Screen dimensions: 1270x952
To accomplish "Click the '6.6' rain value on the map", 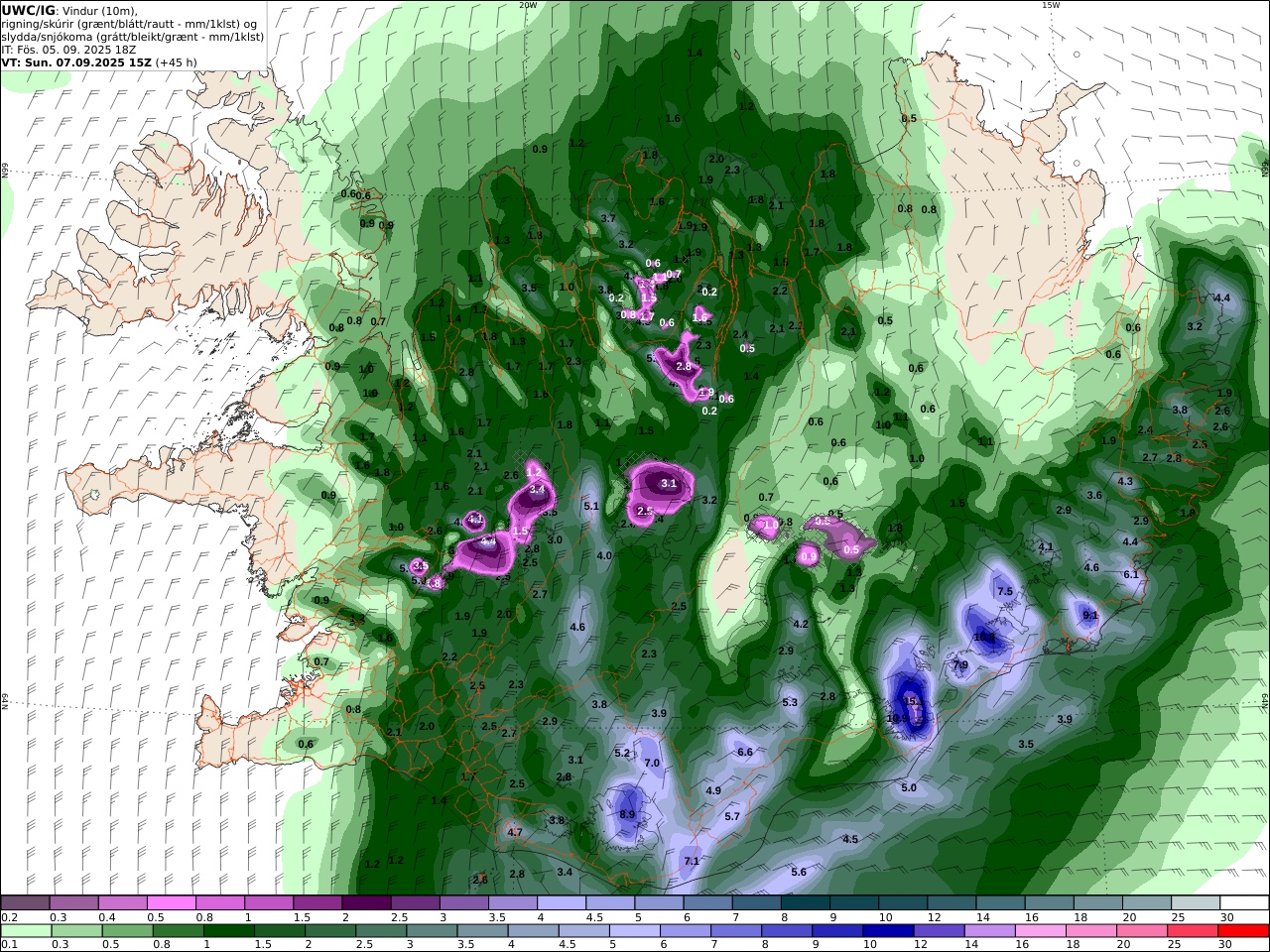I will click(x=745, y=753).
